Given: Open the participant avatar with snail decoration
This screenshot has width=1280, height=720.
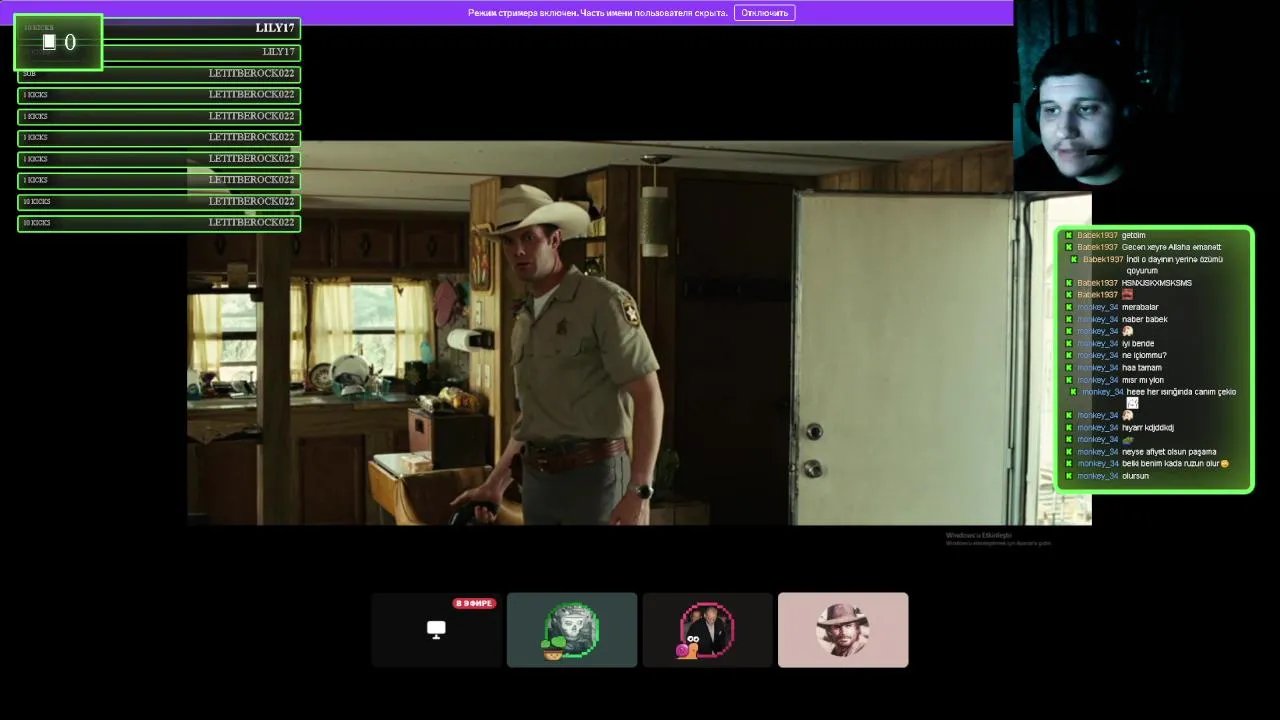Looking at the screenshot, I should [x=707, y=630].
